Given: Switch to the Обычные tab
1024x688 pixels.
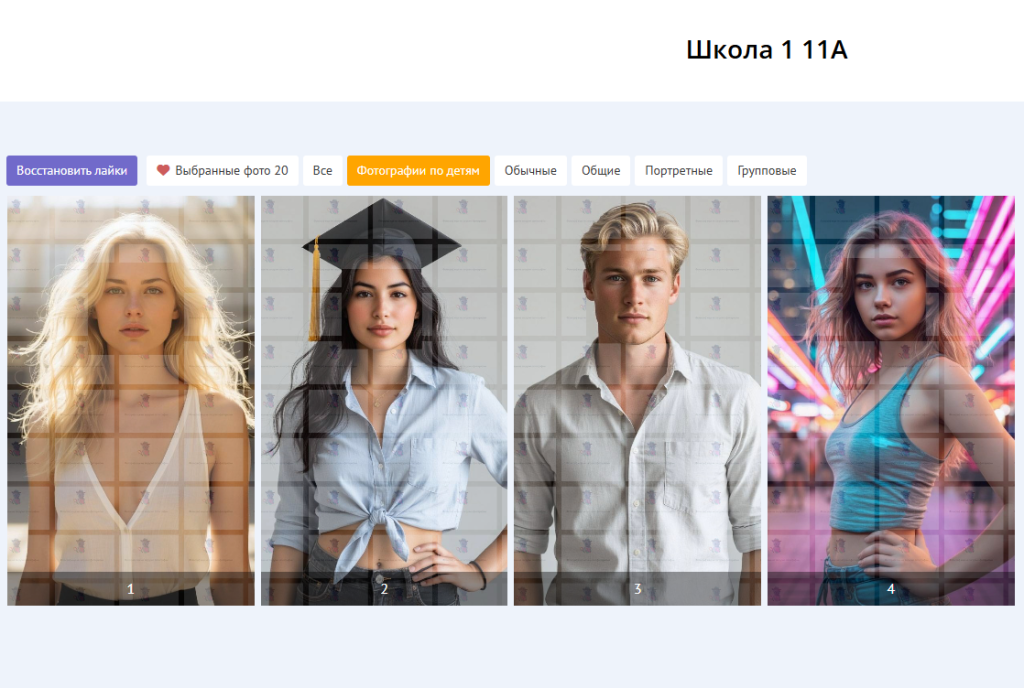Looking at the screenshot, I should 530,170.
